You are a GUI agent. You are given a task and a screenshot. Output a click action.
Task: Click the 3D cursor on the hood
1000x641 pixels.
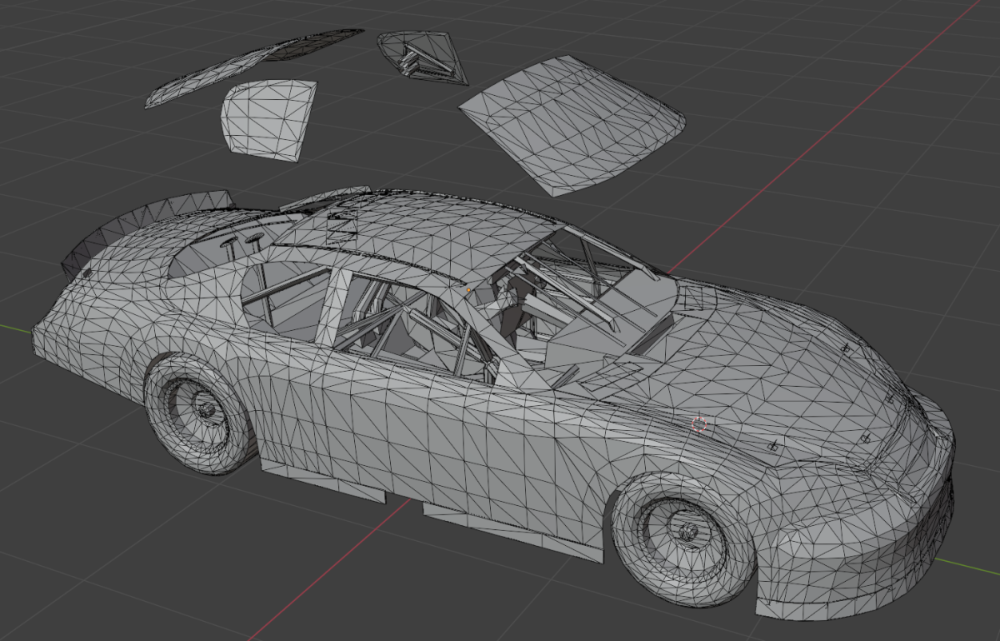(x=699, y=423)
